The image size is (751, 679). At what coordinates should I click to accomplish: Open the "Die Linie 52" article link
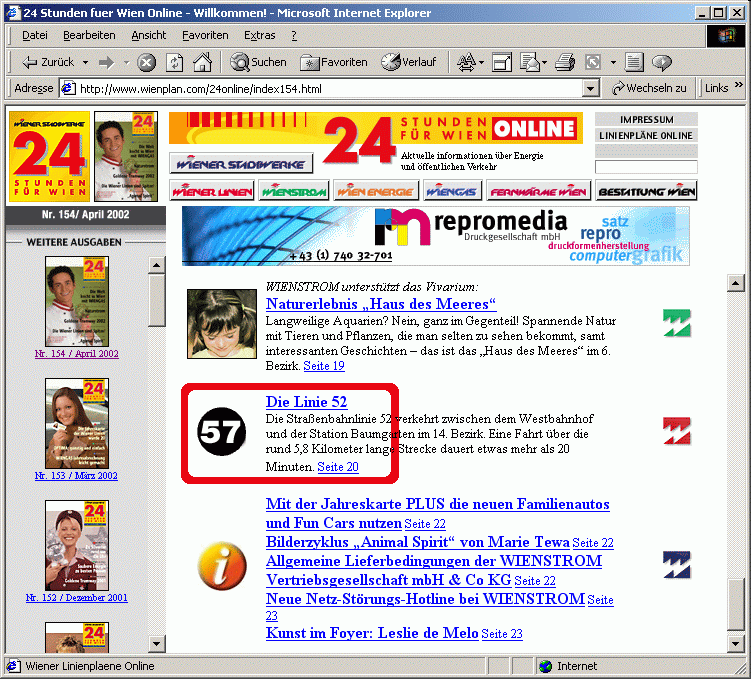click(306, 402)
